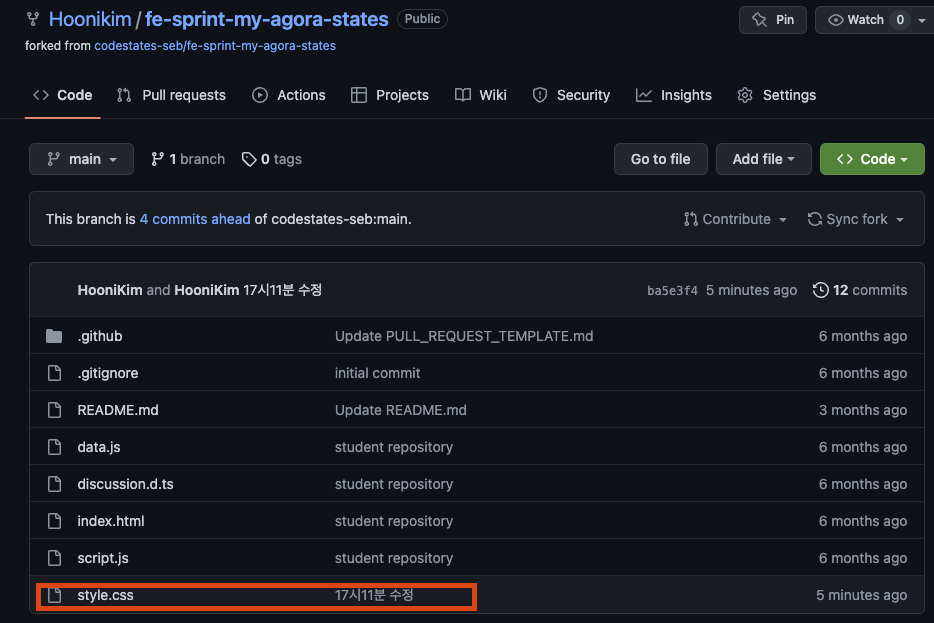934x623 pixels.
Task: Open the .github folder
Action: [x=100, y=336]
